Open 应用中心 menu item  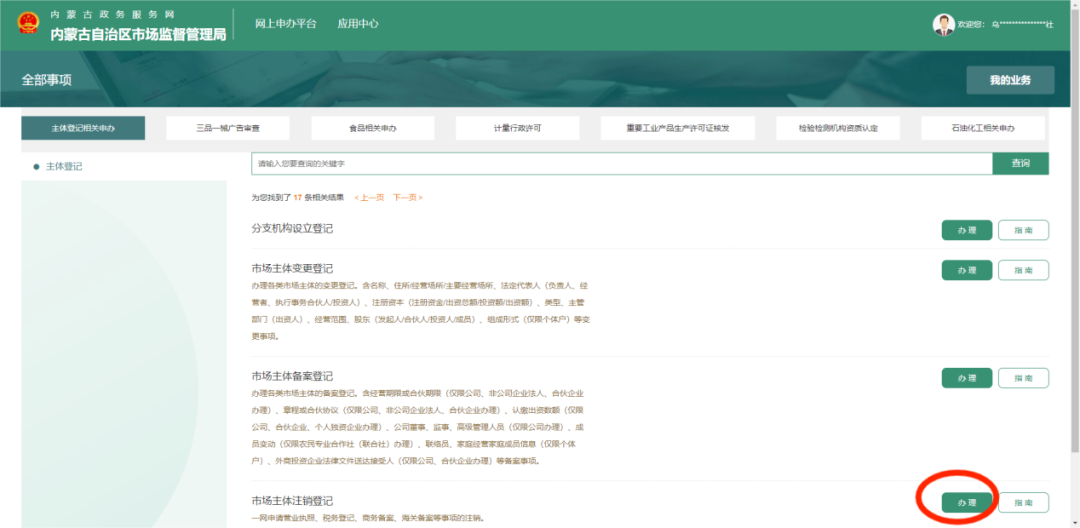357,23
